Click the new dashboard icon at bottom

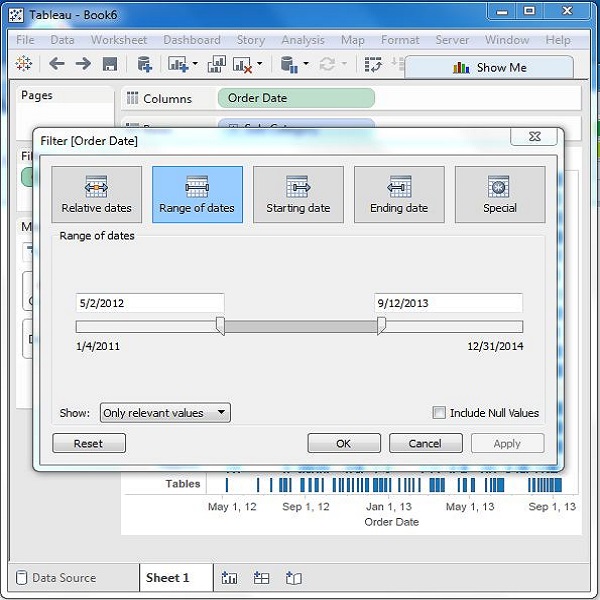point(261,577)
